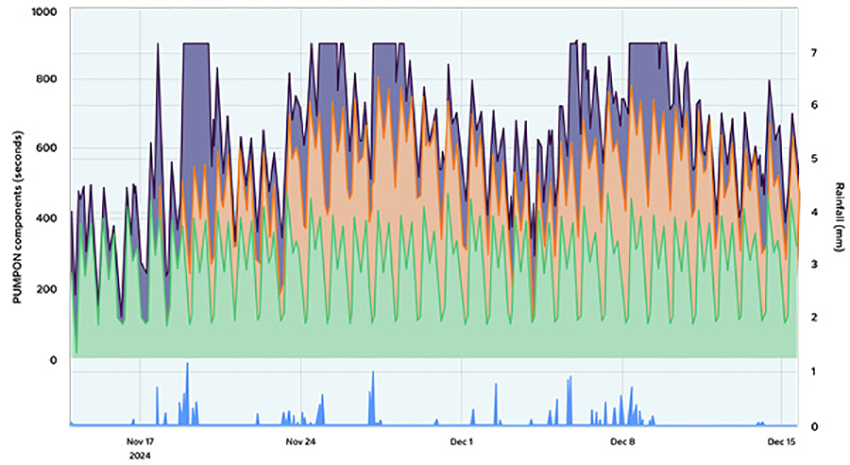The height and width of the screenshot is (465, 850).
Task: Select the 1000 tick on PUMPON axis
Action: tap(46, 12)
